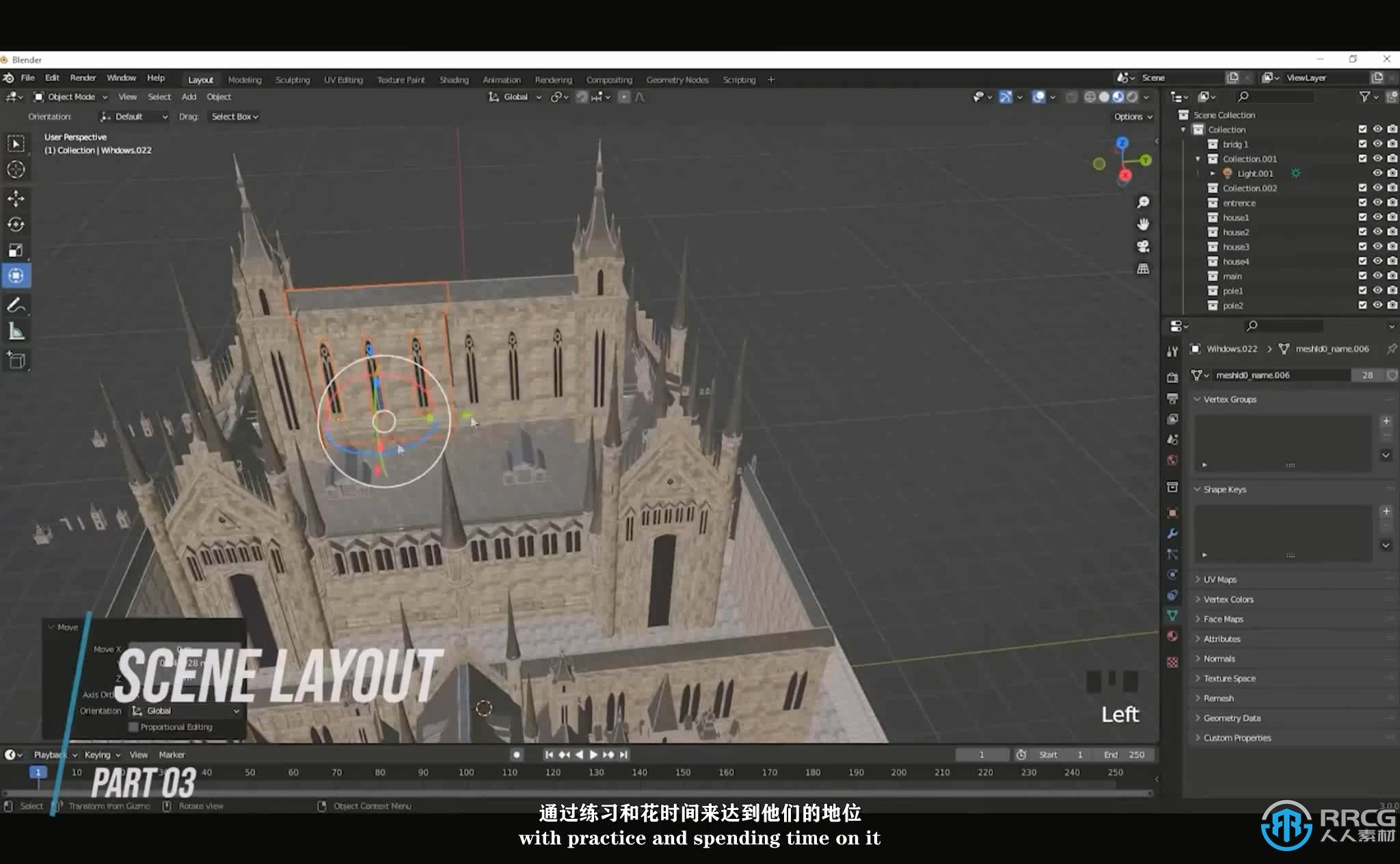Open the Modifiers wrench tab
Screen dimensions: 1400x864
(1172, 533)
